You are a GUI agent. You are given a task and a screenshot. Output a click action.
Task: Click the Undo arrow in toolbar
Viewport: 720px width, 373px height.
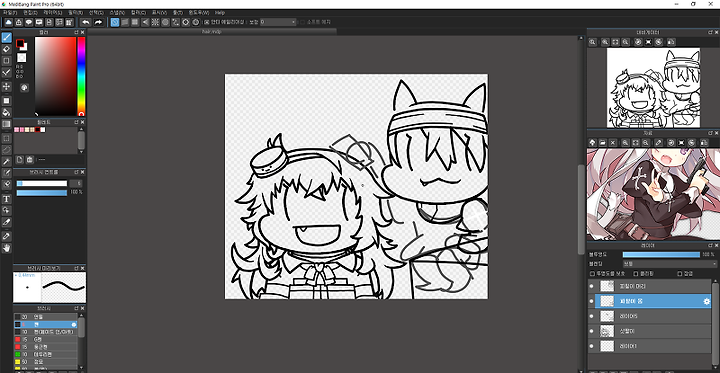(x=86, y=22)
